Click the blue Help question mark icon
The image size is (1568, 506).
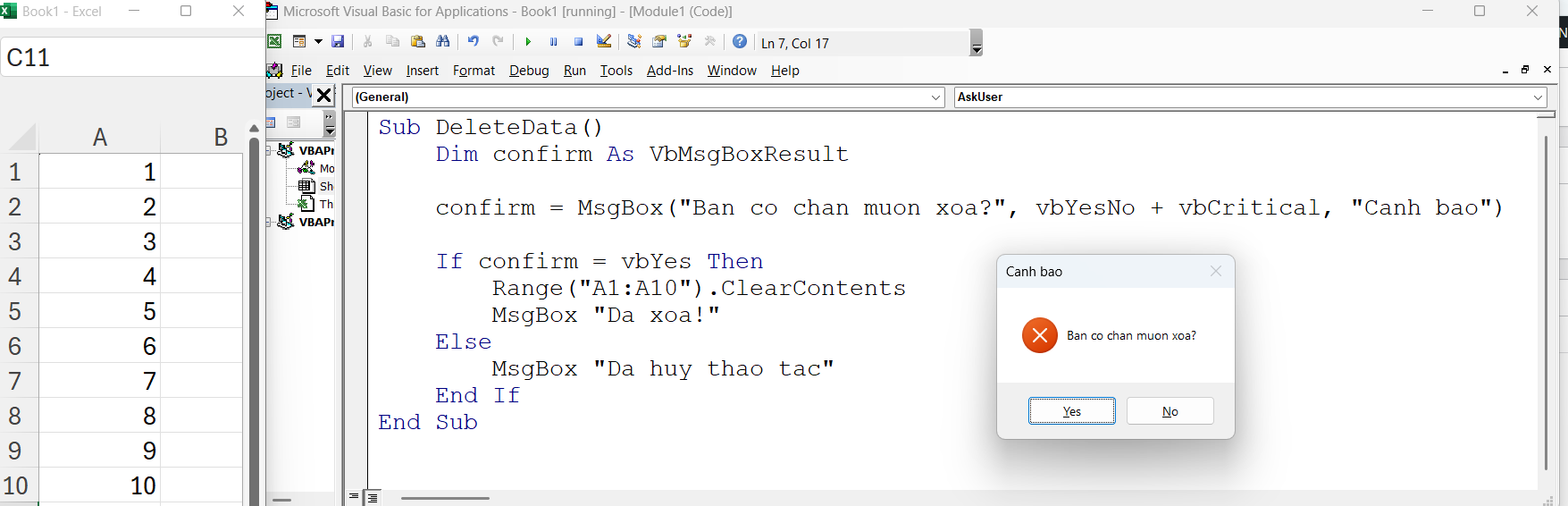(740, 42)
